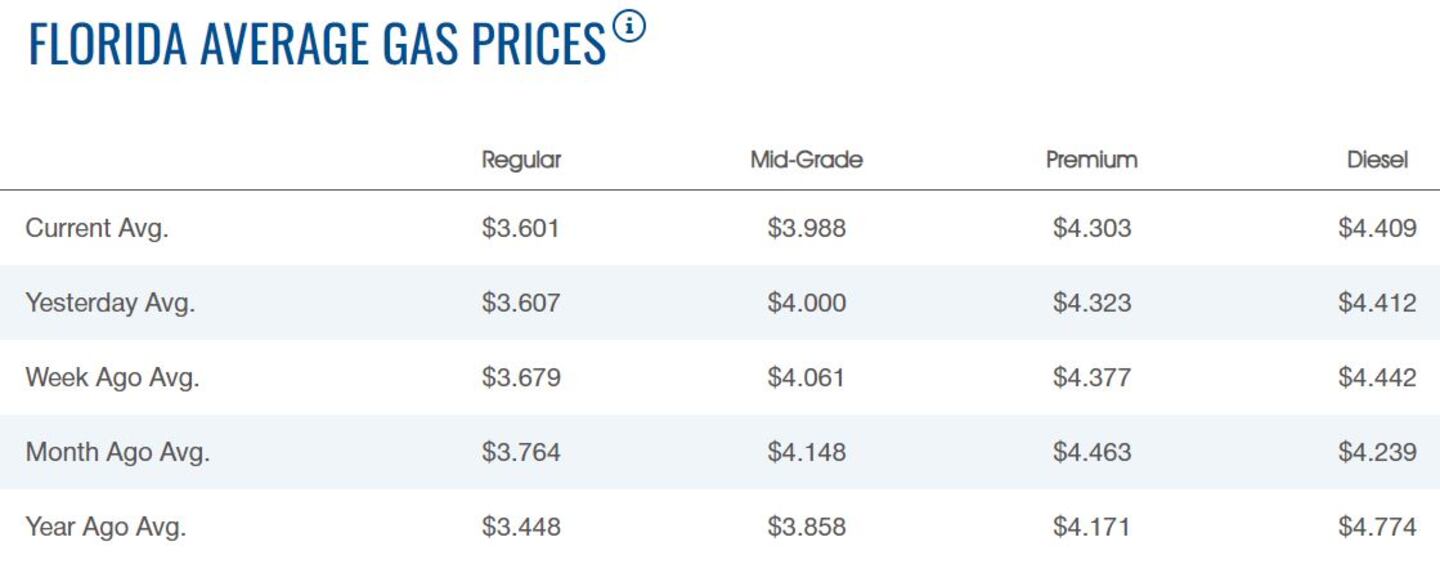The height and width of the screenshot is (582, 1440).
Task: Select the Mid-Grade column header
Action: point(806,159)
